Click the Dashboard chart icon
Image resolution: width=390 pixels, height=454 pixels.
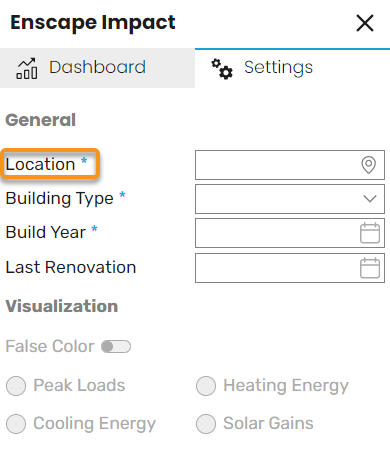click(27, 68)
